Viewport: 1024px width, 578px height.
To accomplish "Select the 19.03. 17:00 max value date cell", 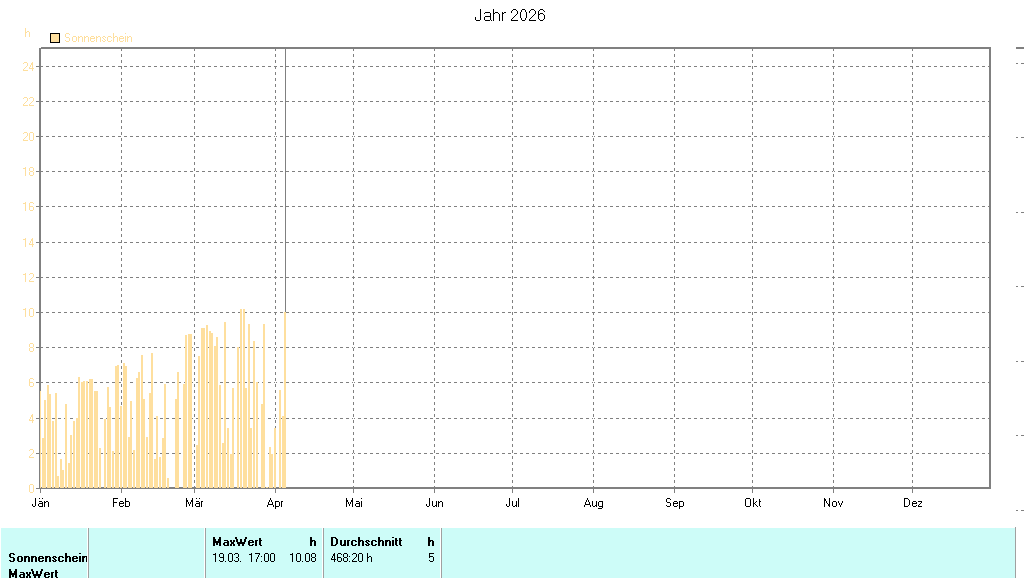I will (244, 558).
